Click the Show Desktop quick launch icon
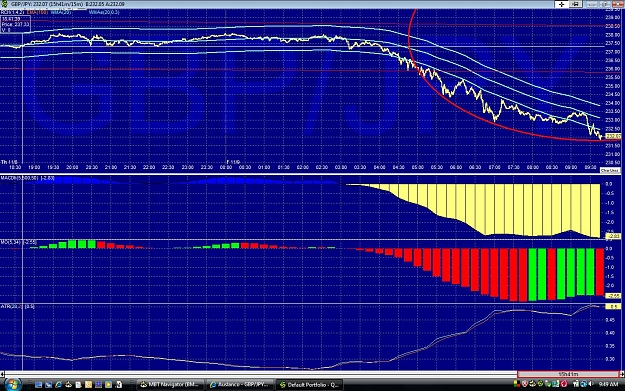Screen dimensions: 625x391 click(39, 385)
